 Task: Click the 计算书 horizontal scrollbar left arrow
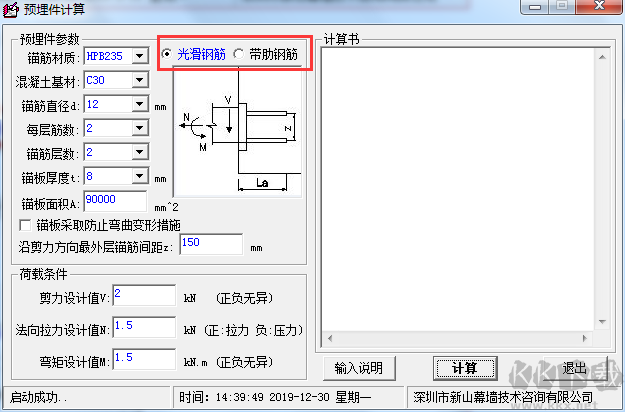330,339
